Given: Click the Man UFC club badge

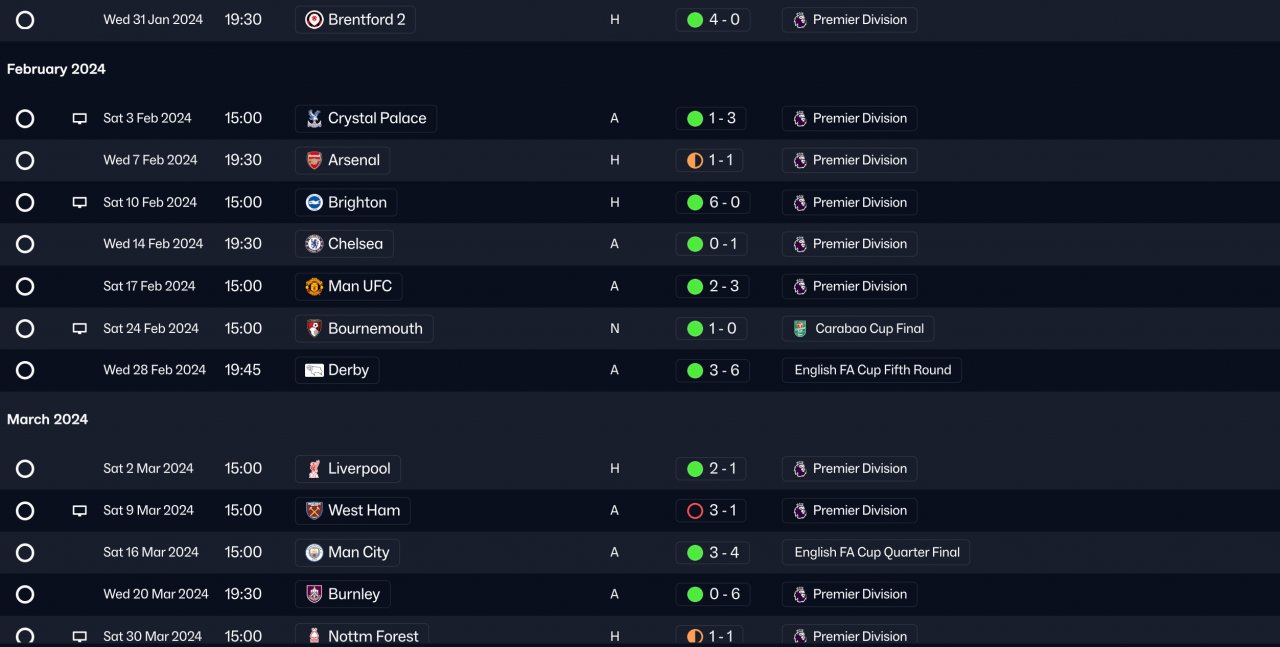Looking at the screenshot, I should [x=314, y=286].
